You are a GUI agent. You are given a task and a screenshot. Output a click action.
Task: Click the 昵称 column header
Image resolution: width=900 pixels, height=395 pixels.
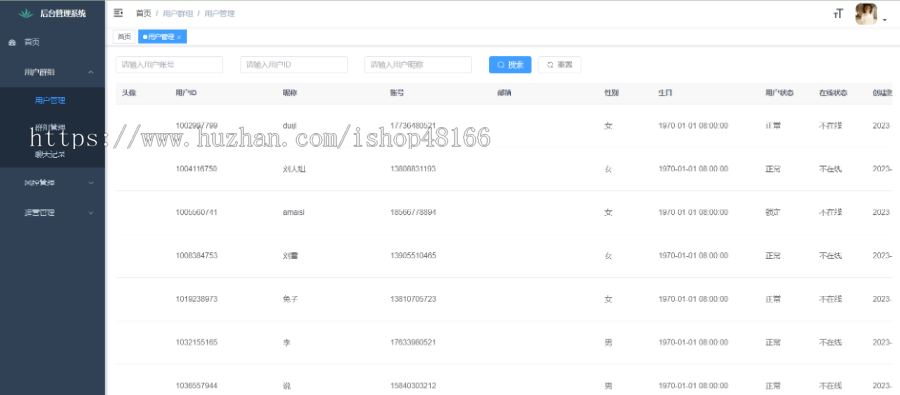289,93
